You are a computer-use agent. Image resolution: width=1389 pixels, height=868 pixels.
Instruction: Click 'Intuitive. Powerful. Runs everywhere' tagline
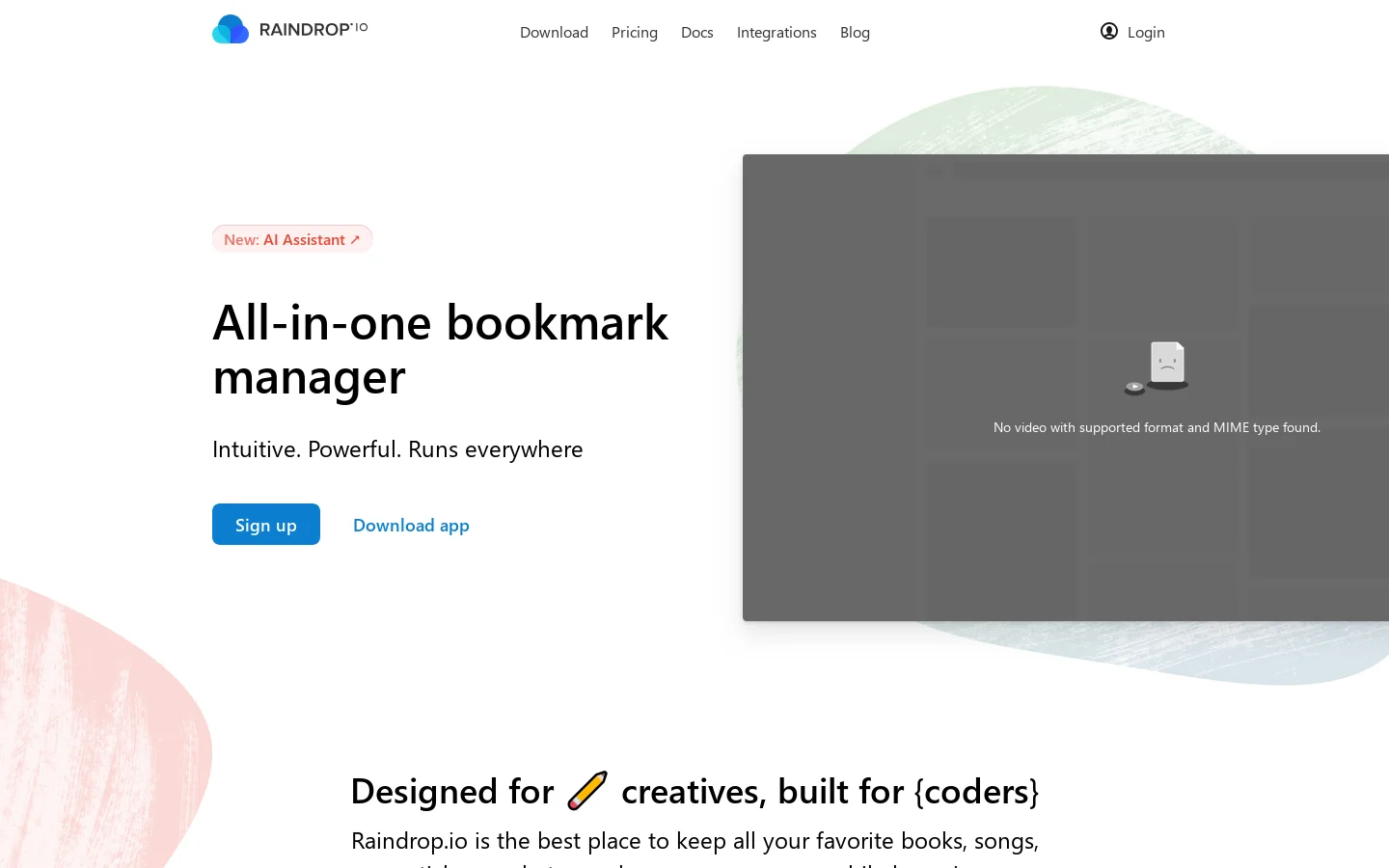click(x=397, y=449)
